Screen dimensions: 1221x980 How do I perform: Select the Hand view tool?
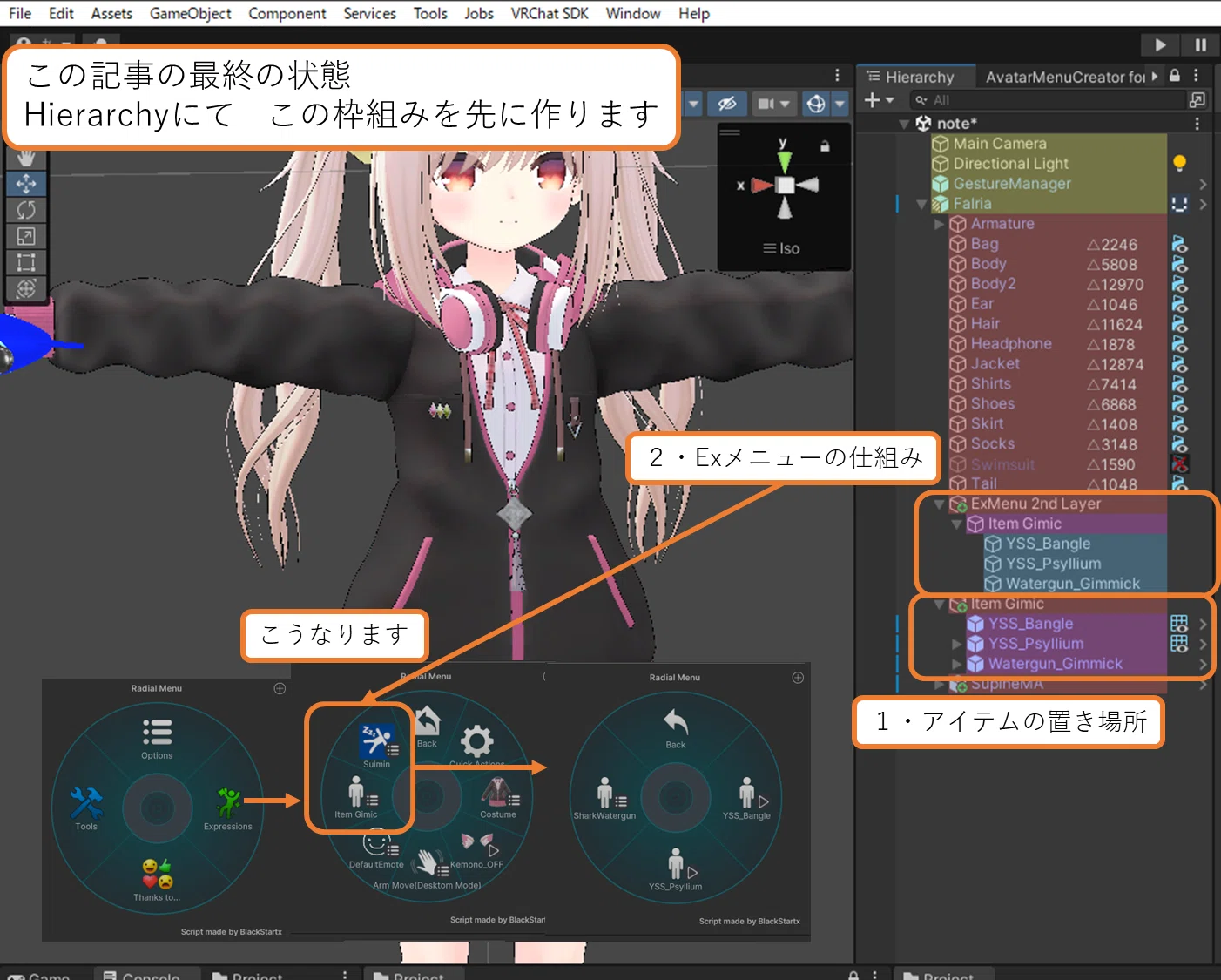pyautogui.click(x=26, y=158)
